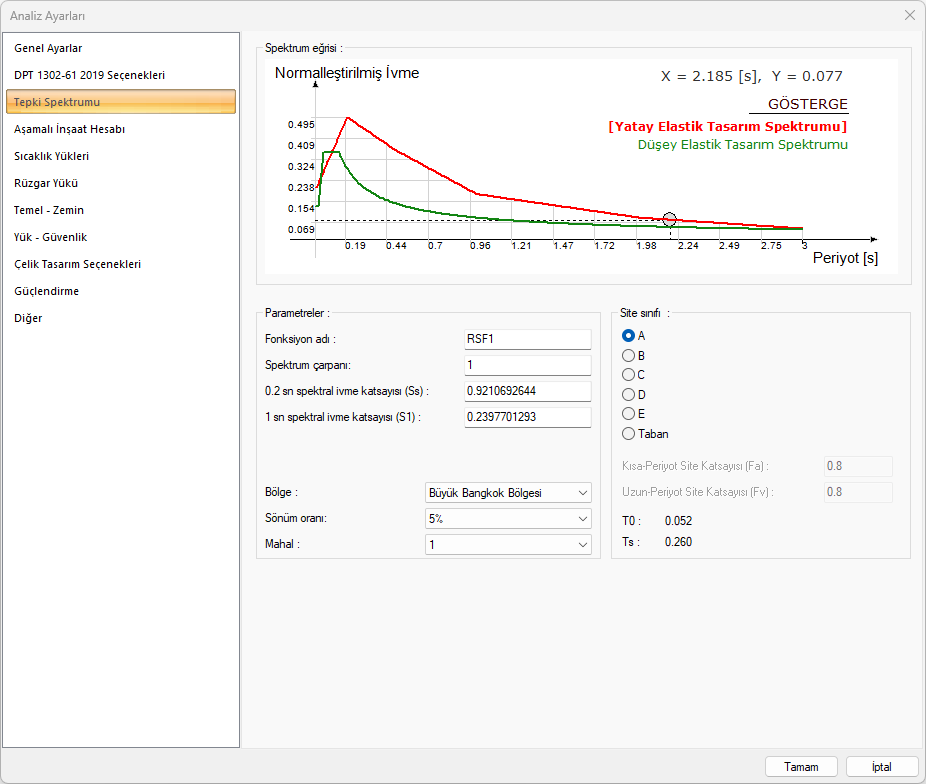The width and height of the screenshot is (926, 784).
Task: Click the Spektrum çarpanı field
Action: coord(527,365)
